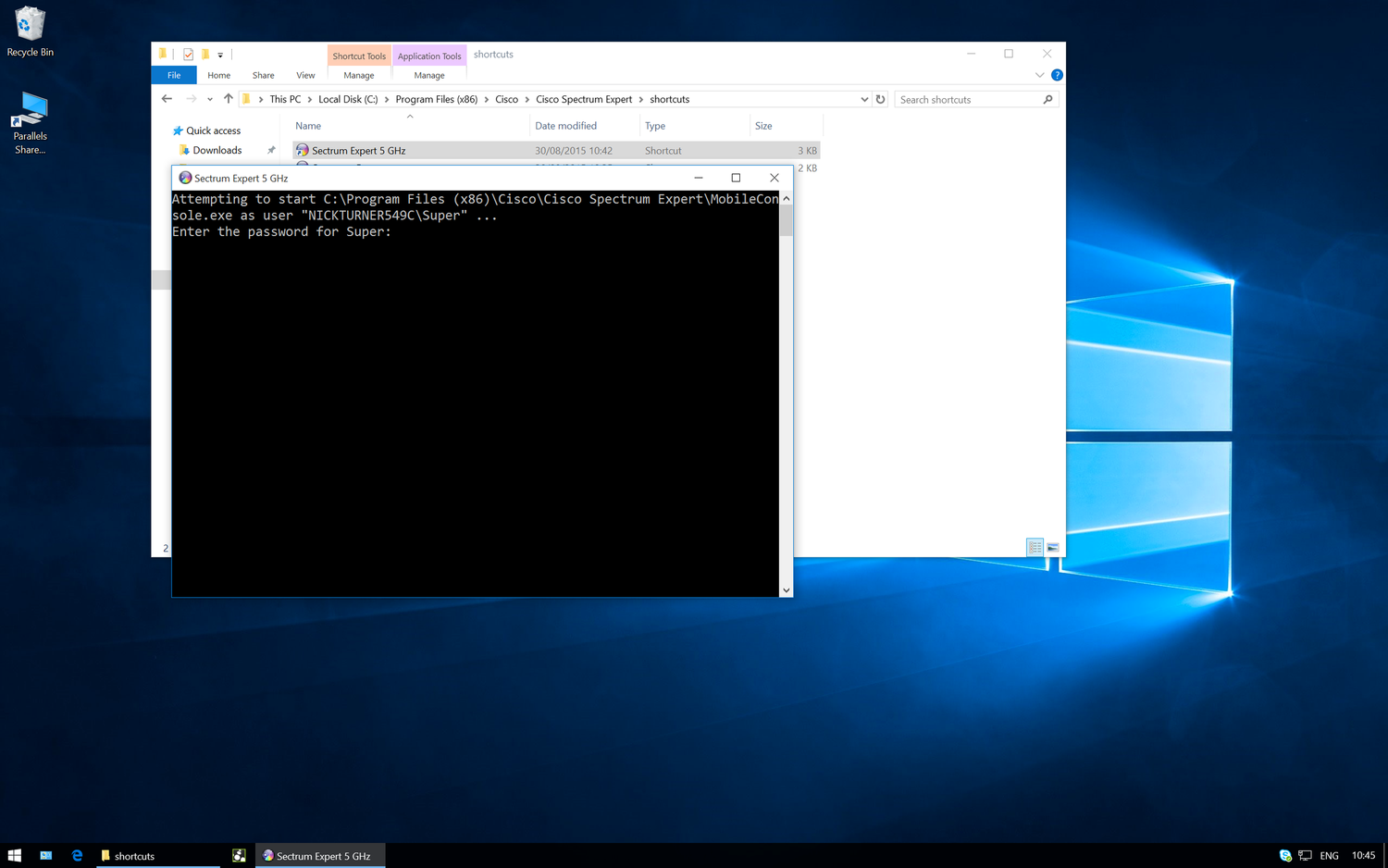
Task: Open Skype from the system tray
Action: pos(1285,856)
